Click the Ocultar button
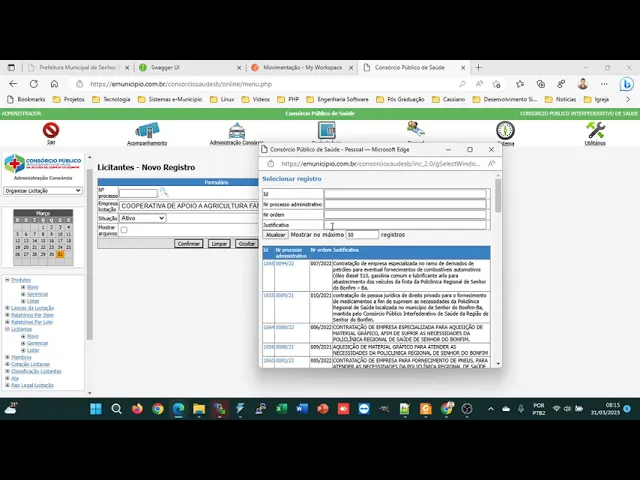 (x=247, y=244)
